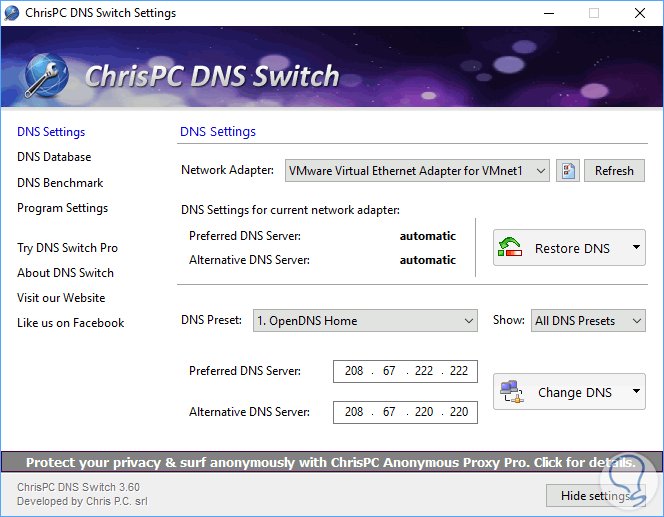The height and width of the screenshot is (517, 664).
Task: Open the DNS Database section
Action: [x=54, y=157]
